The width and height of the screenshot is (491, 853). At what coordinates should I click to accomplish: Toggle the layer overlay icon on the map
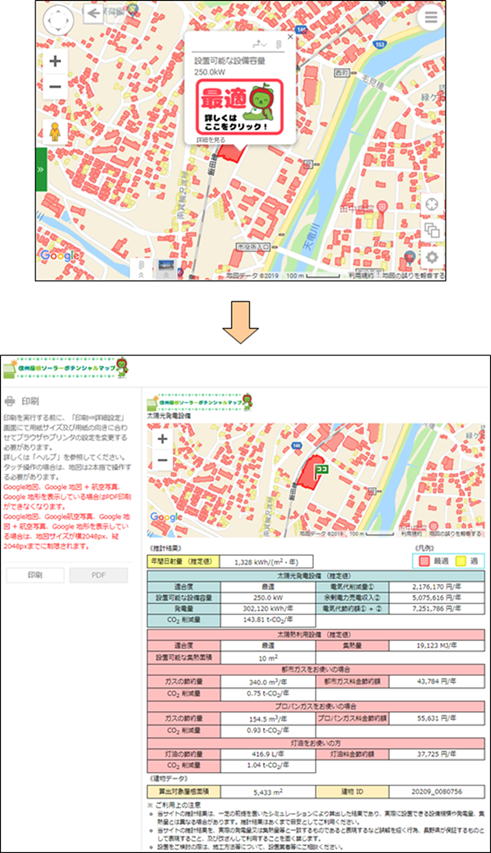pyautogui.click(x=432, y=230)
